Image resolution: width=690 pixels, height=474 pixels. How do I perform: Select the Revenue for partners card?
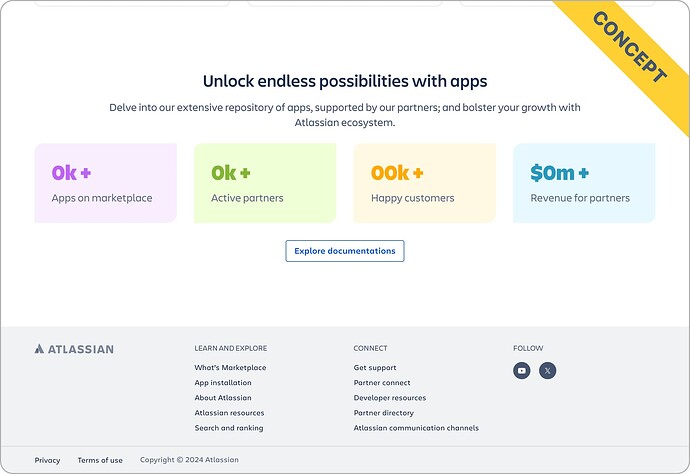(x=584, y=183)
